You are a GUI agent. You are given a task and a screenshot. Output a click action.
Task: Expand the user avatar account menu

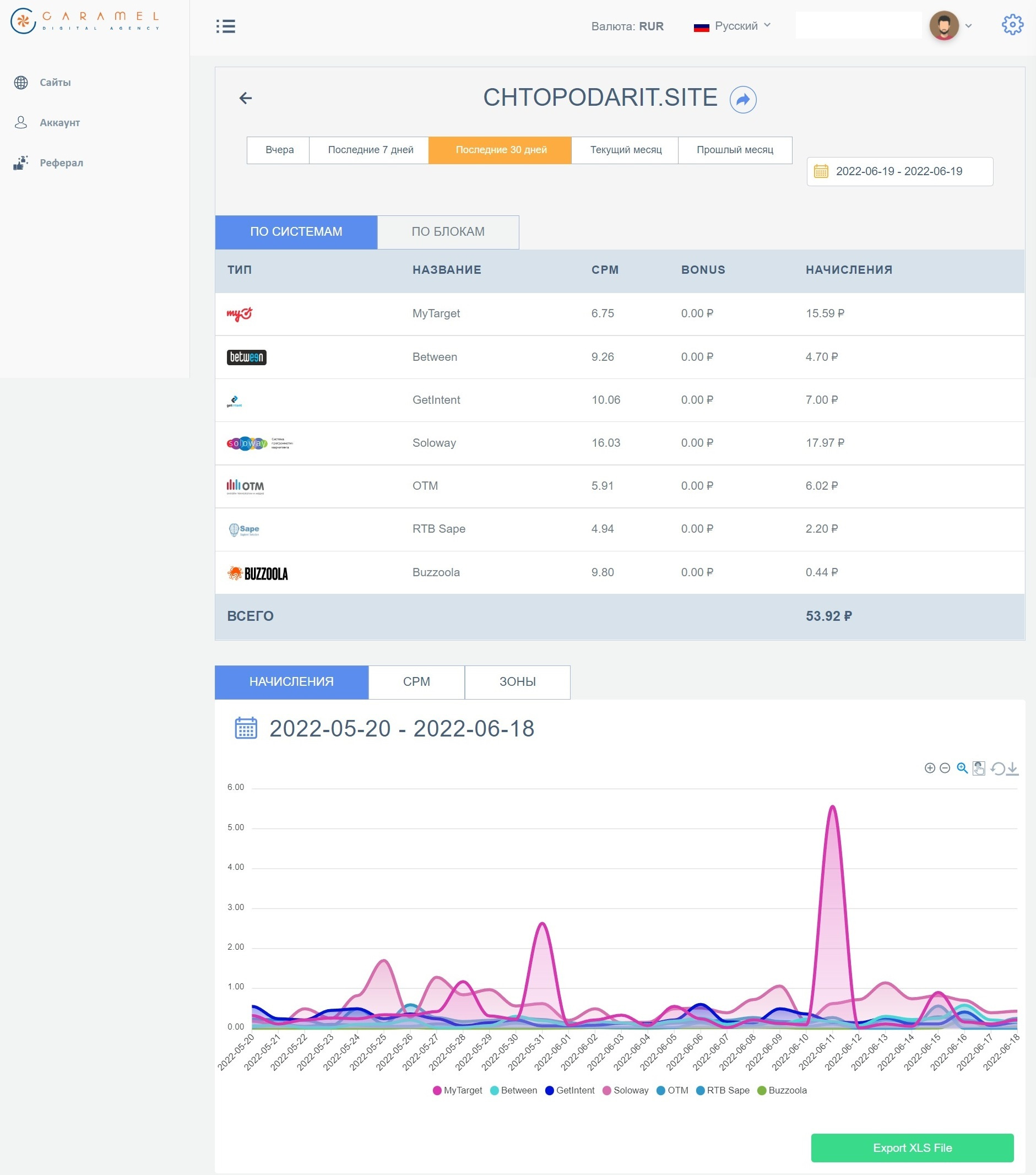[x=951, y=26]
